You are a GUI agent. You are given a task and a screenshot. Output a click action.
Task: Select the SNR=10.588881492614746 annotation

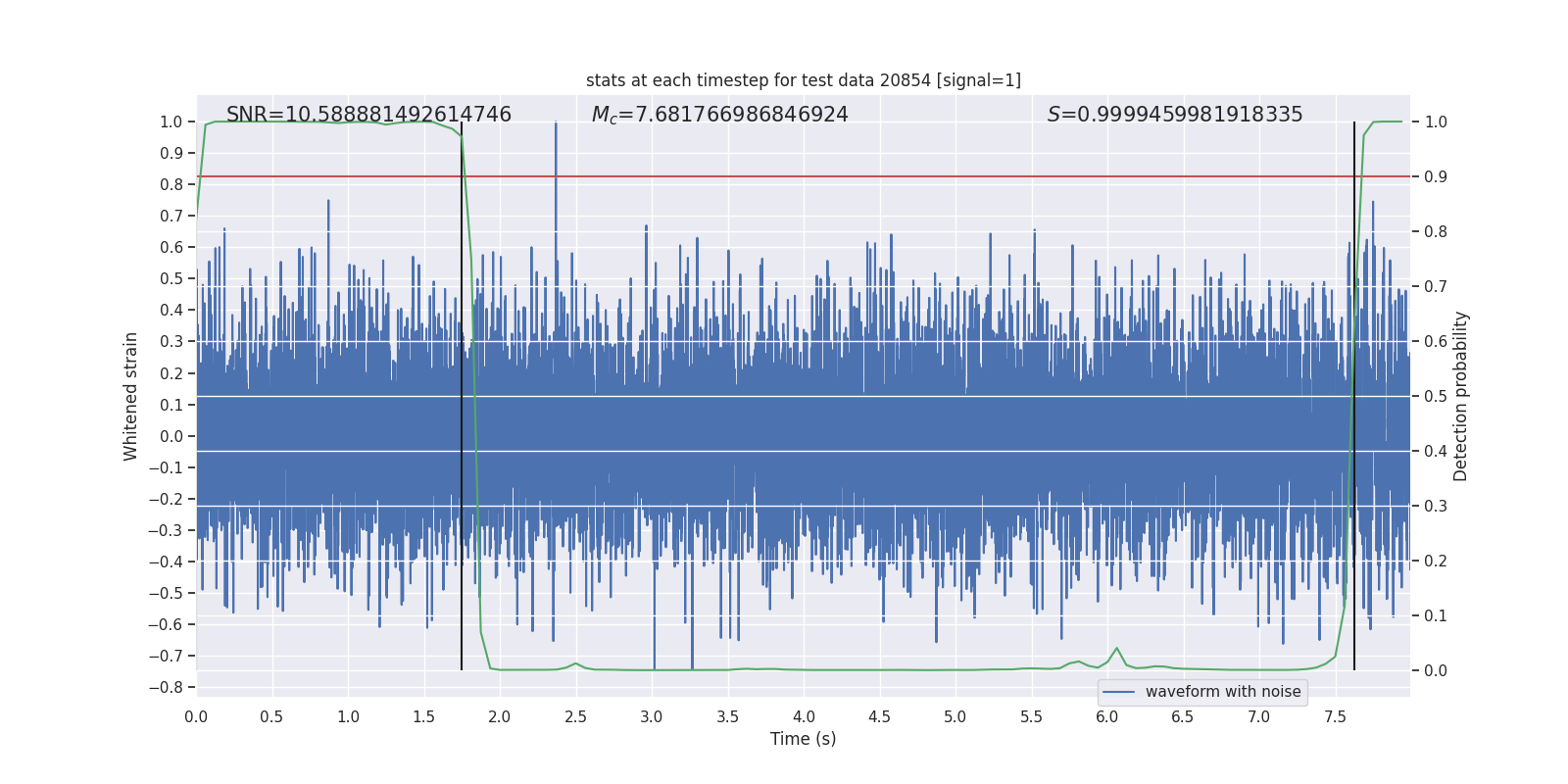tap(368, 115)
